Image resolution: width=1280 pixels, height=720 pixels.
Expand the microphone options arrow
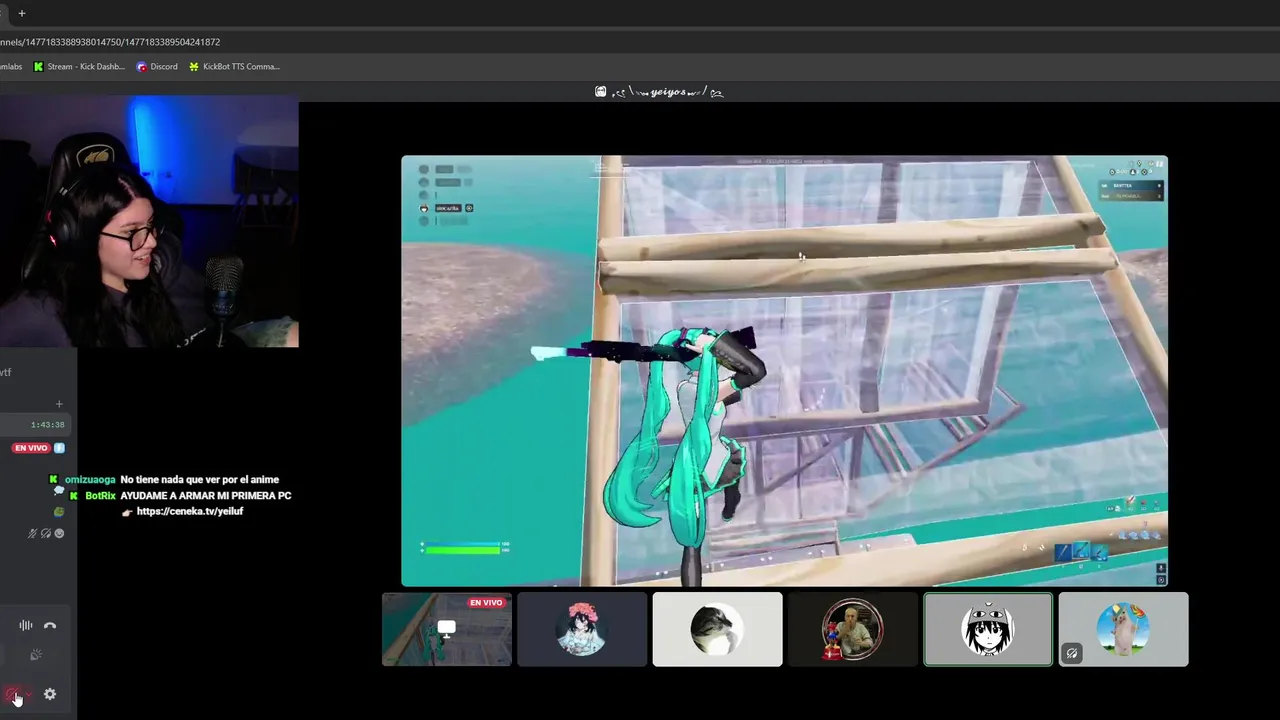click(x=28, y=694)
